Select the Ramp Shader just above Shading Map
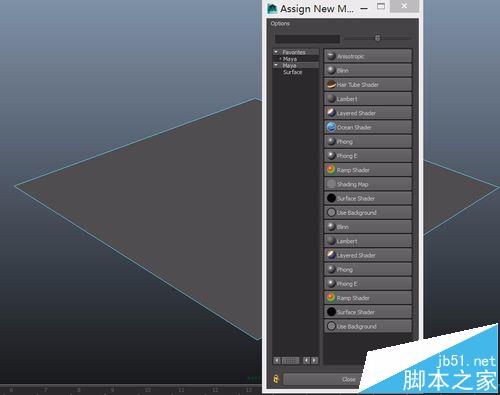 coord(368,170)
